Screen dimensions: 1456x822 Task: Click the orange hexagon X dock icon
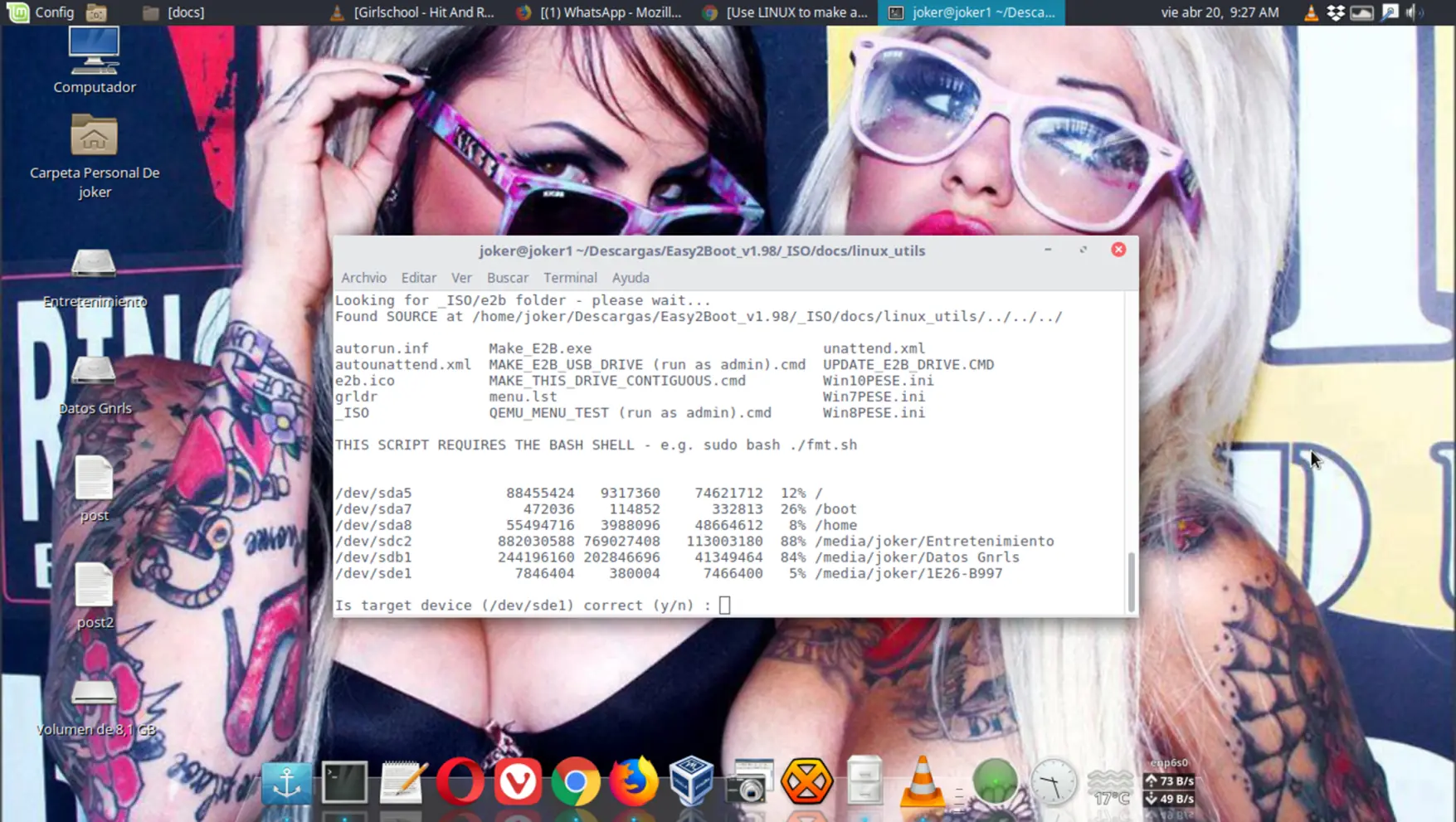(806, 782)
